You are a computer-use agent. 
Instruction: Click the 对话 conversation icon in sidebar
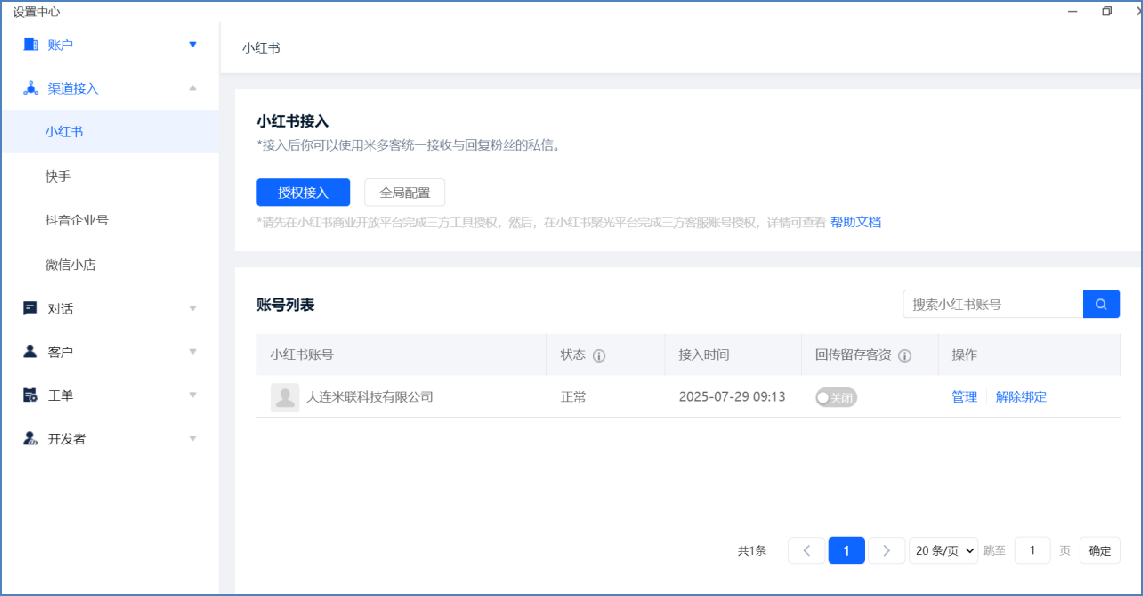click(x=30, y=308)
